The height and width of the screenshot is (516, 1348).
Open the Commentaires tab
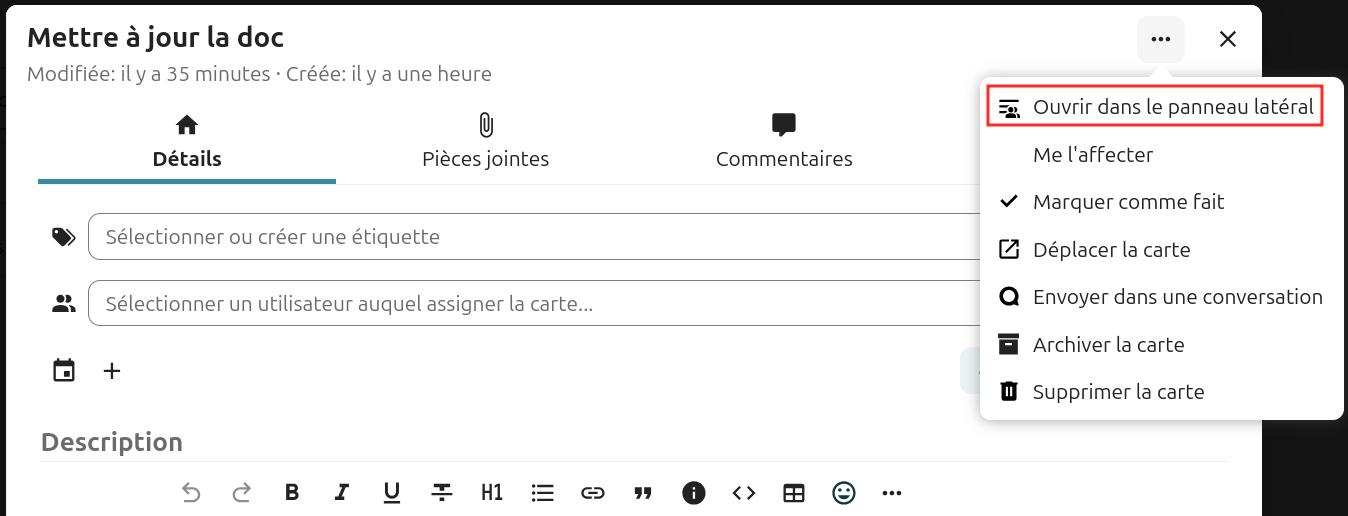[784, 142]
